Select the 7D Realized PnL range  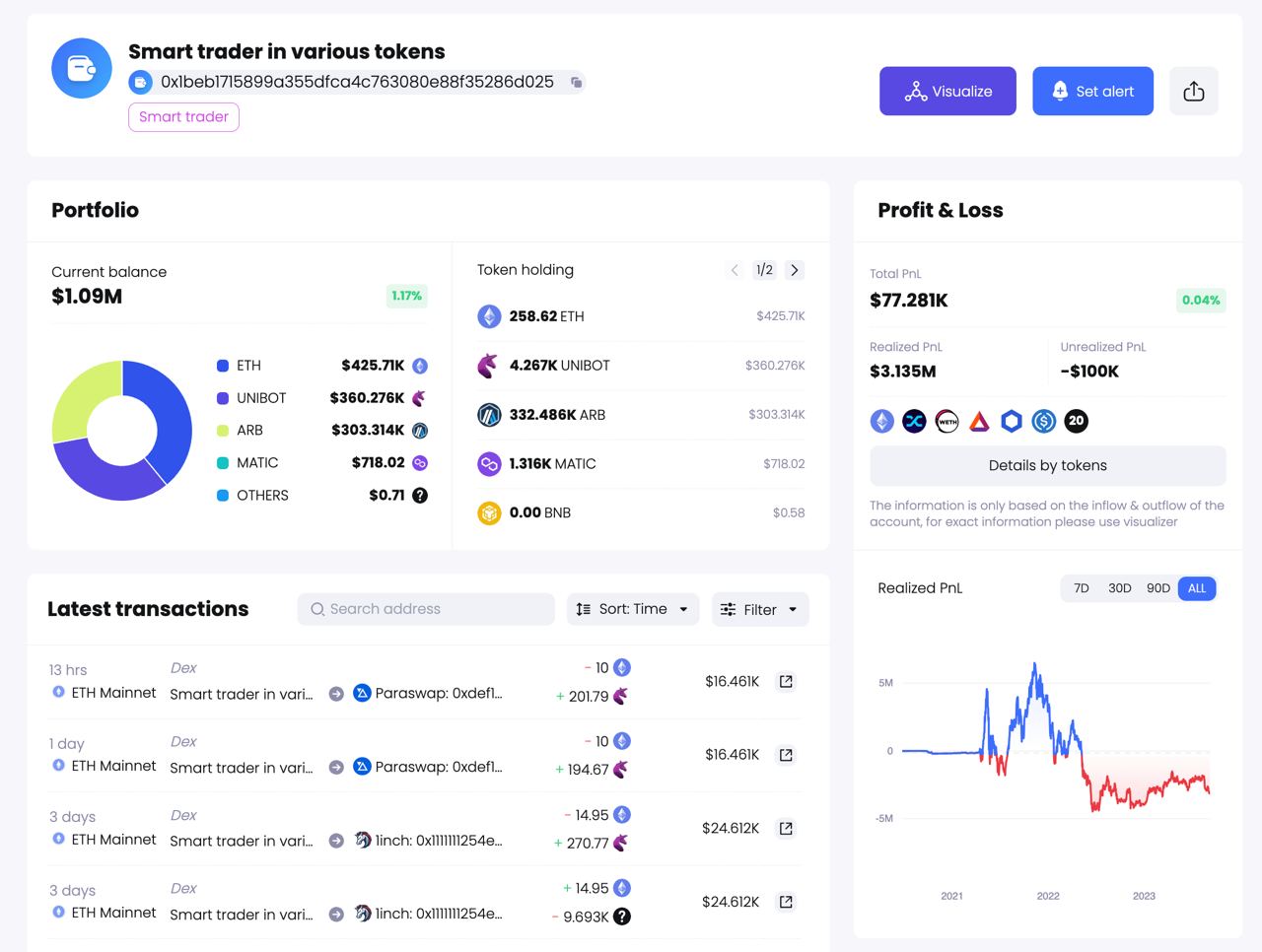coord(1082,588)
